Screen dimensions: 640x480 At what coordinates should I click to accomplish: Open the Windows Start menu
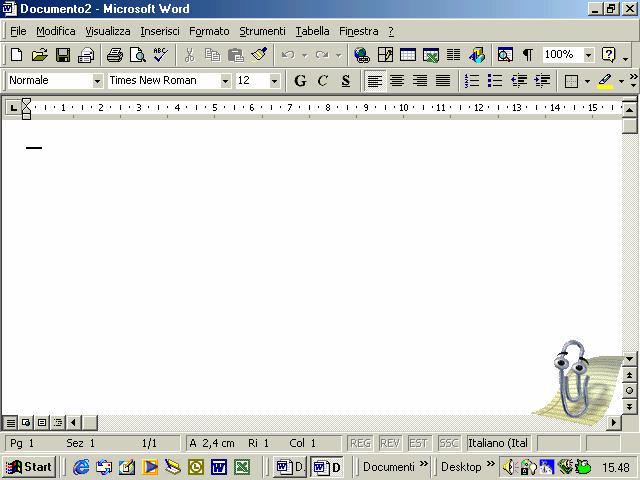click(x=29, y=467)
